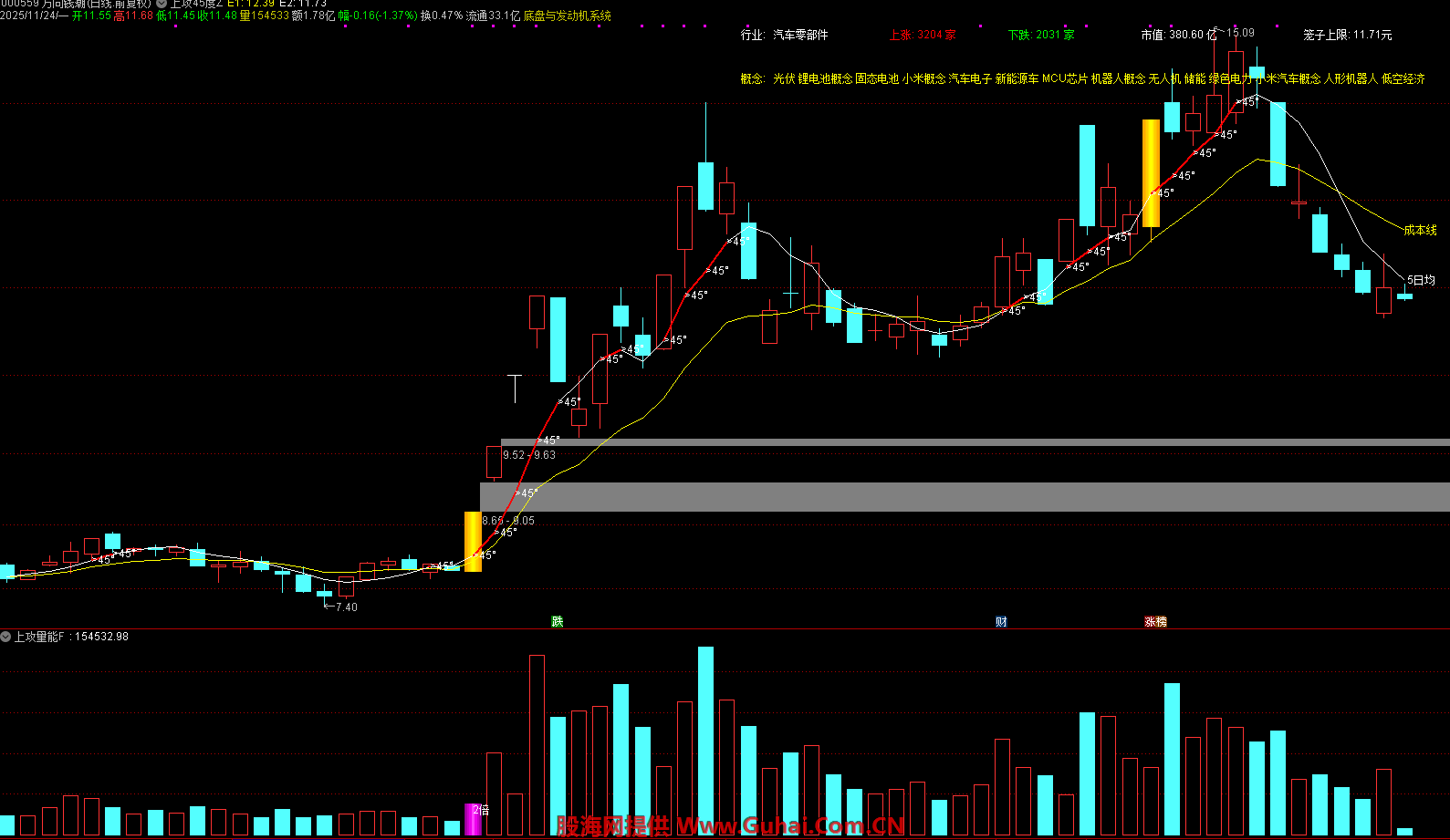
Task: Select the golden candlestick near the peak
Action: (x=1151, y=173)
